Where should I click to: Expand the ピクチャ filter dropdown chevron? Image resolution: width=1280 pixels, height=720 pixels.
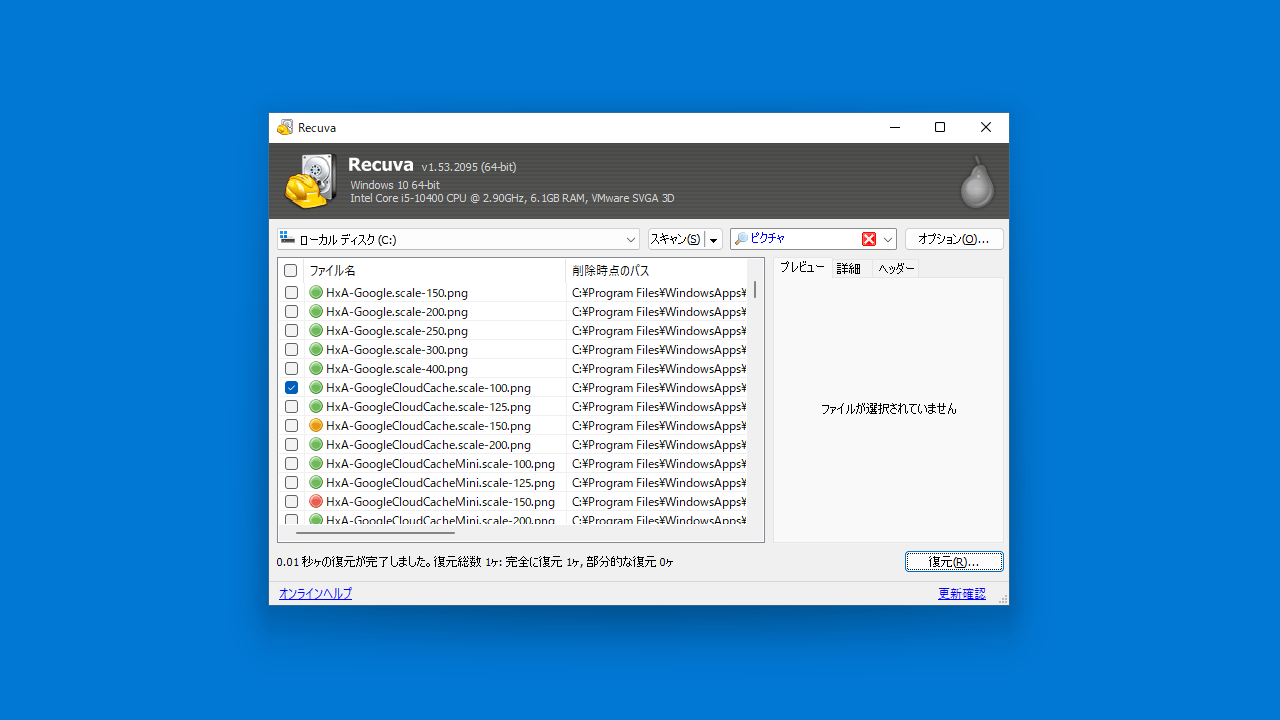[x=887, y=239]
